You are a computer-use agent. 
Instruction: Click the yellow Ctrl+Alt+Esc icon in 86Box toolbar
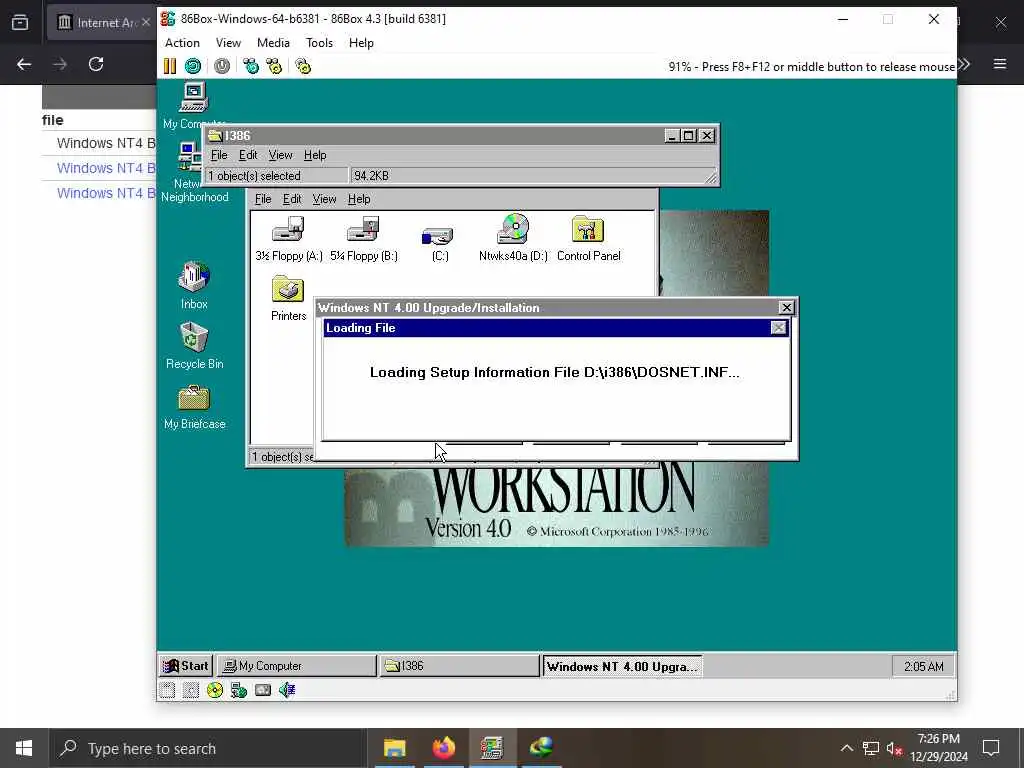tap(274, 66)
